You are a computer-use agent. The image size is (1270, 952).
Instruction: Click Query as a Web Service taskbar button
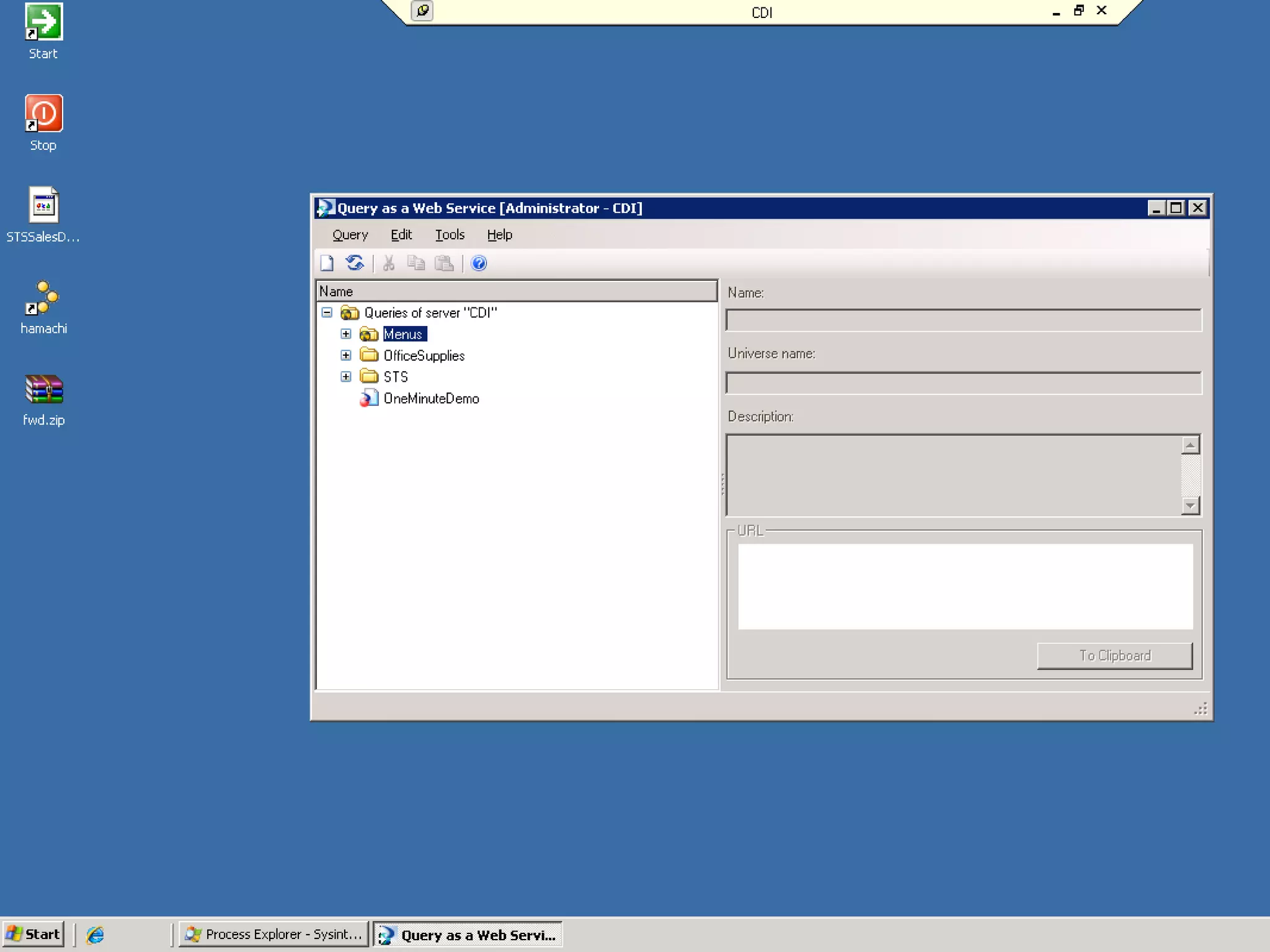(468, 935)
